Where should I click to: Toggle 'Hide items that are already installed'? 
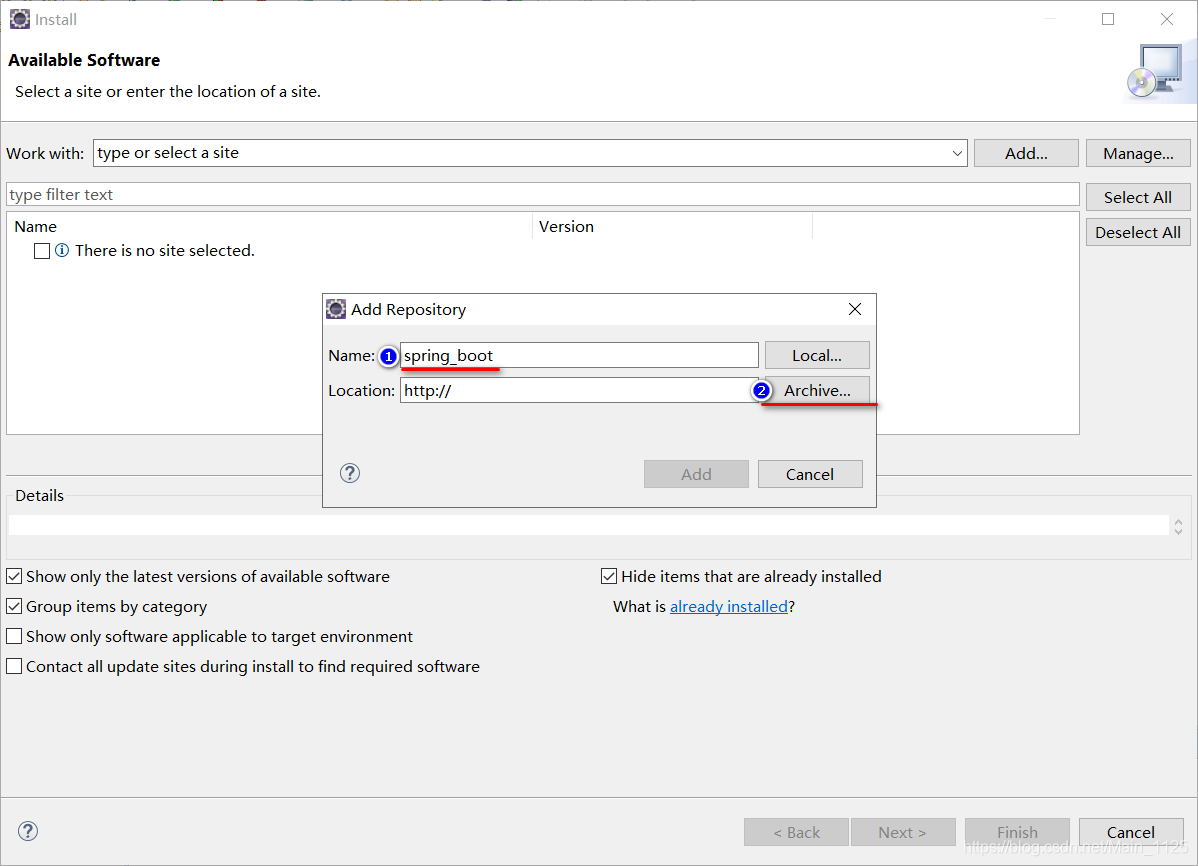(609, 576)
